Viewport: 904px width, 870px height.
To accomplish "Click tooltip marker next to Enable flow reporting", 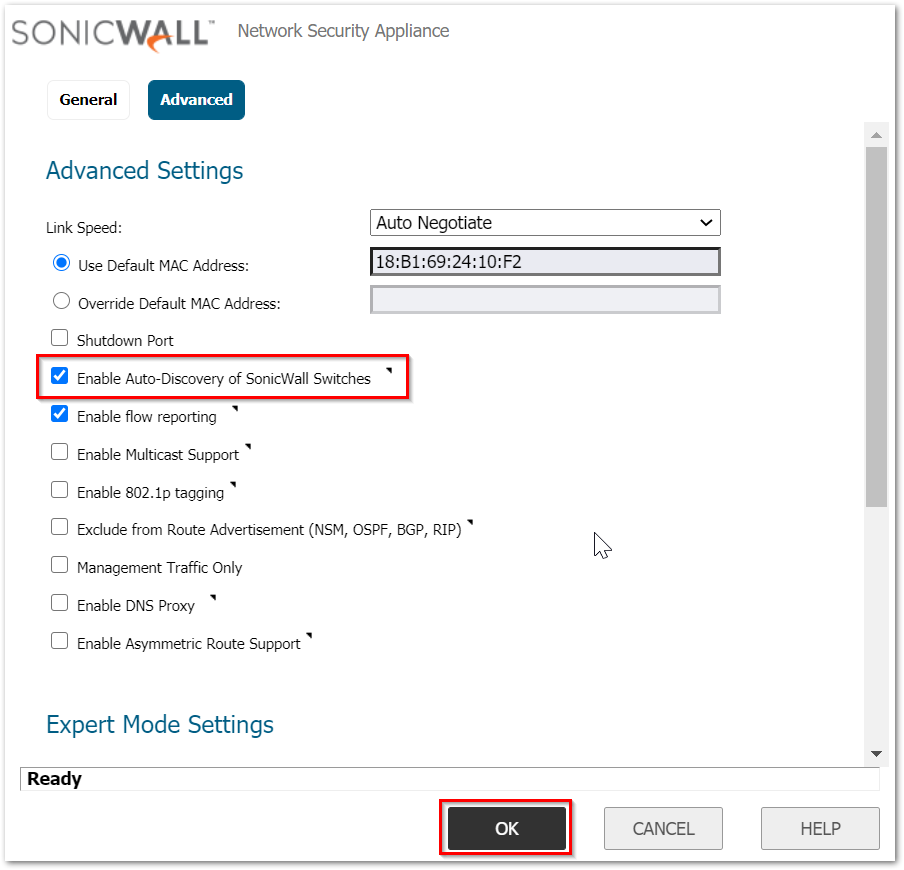I will 234,409.
